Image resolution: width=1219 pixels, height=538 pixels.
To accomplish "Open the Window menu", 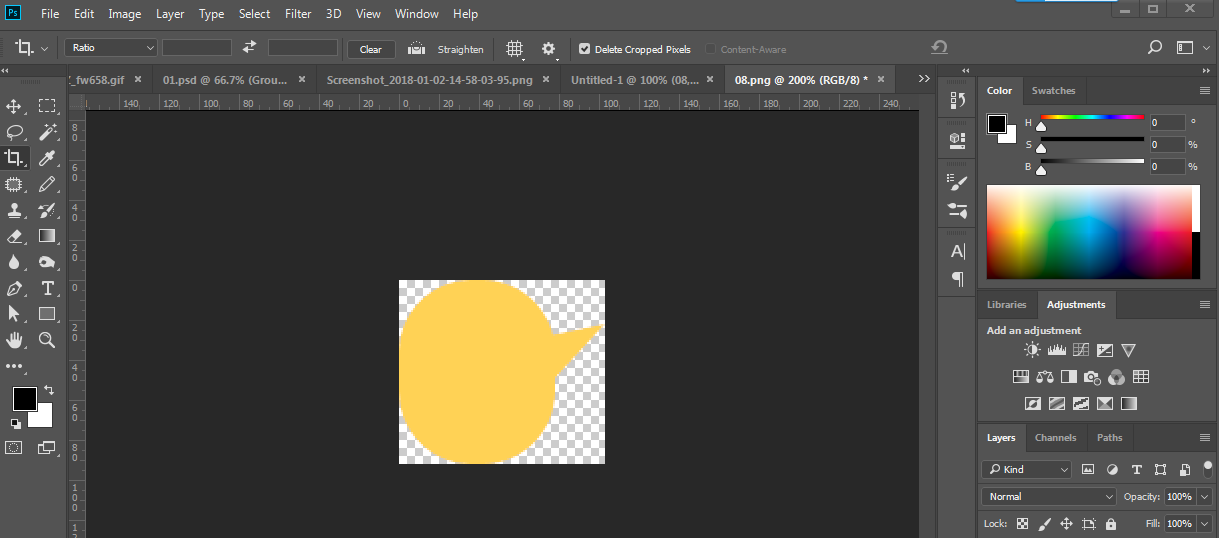I will click(416, 14).
